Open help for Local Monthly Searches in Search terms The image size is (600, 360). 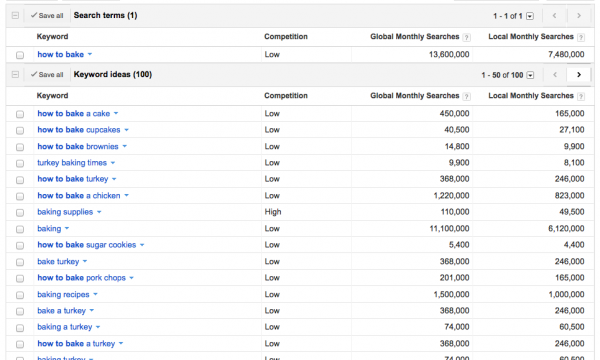(581, 37)
